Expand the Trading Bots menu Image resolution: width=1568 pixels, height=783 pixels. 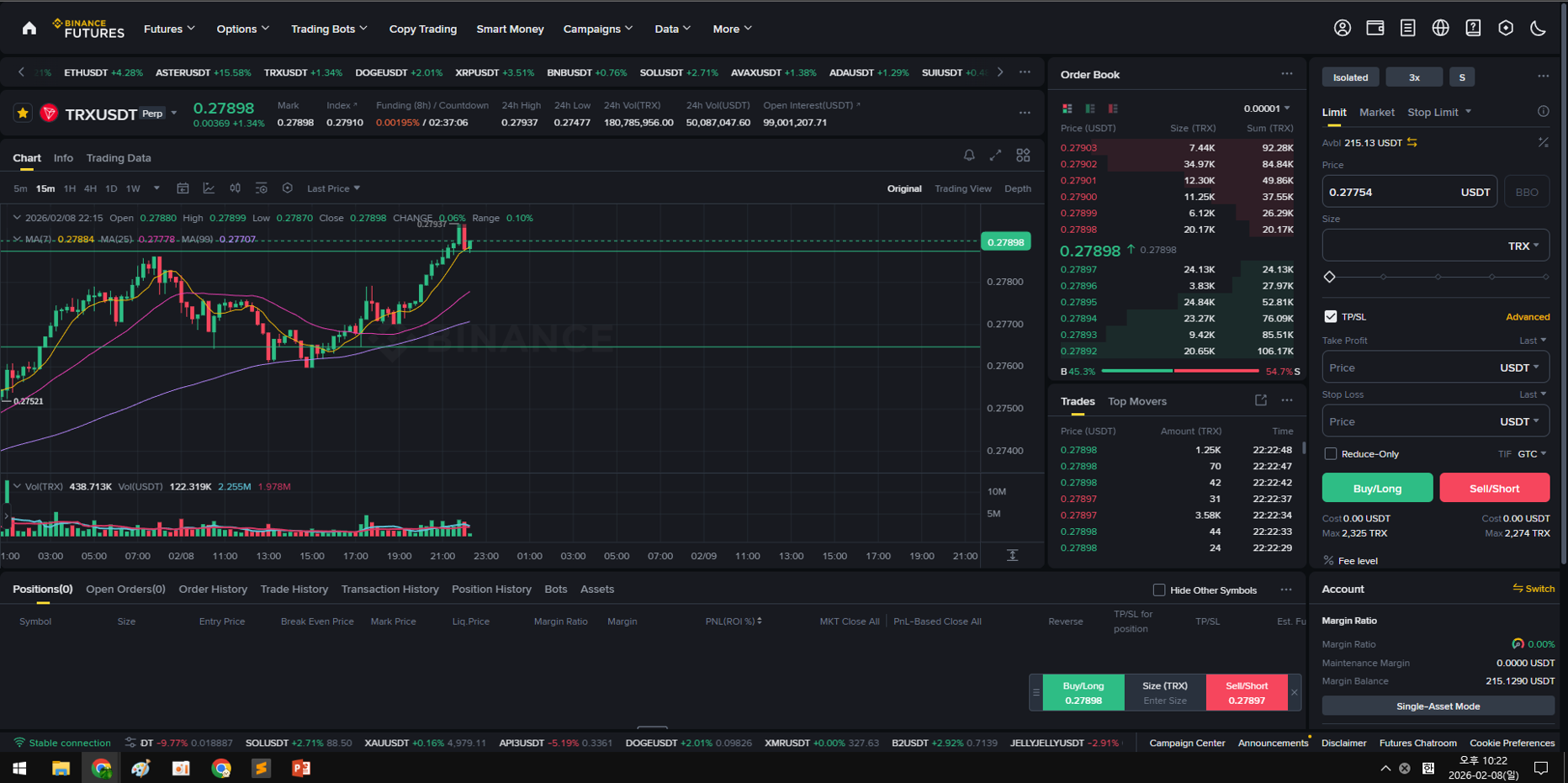point(329,29)
